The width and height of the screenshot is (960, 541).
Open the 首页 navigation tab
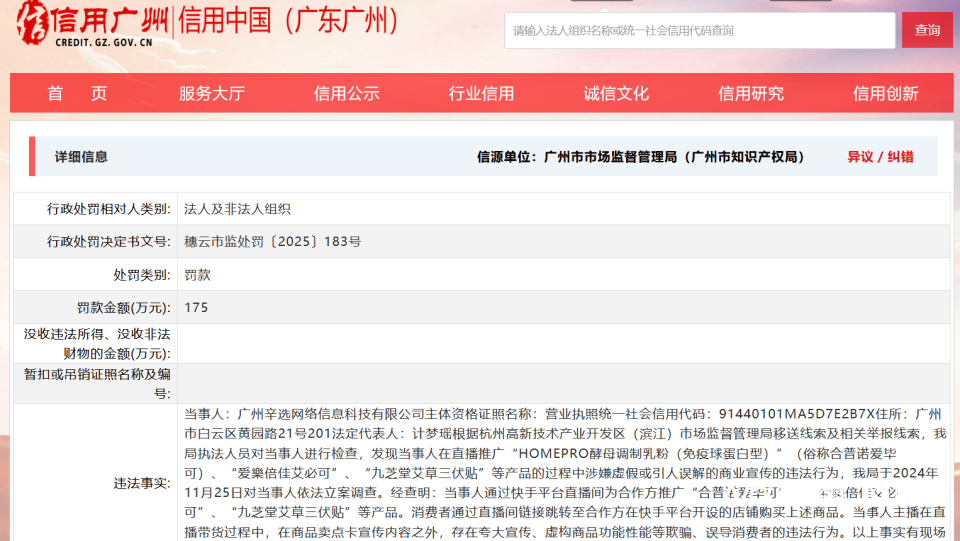click(x=77, y=93)
